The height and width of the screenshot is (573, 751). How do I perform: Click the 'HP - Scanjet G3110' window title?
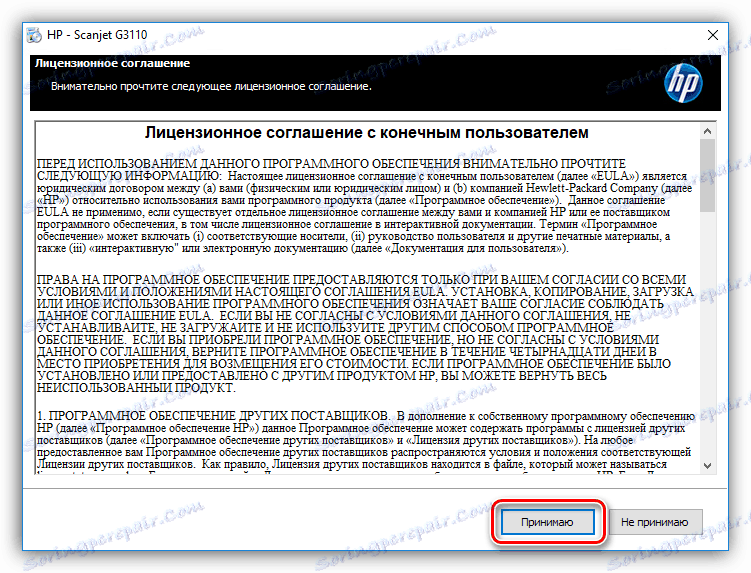point(97,35)
